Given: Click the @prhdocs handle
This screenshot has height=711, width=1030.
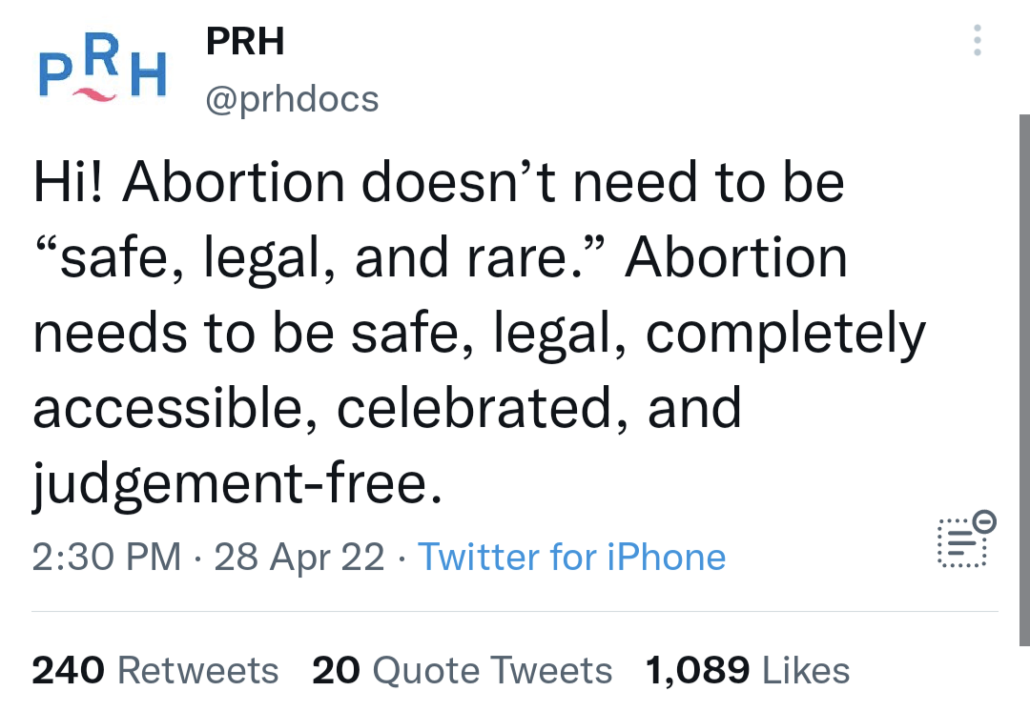Looking at the screenshot, I should (x=292, y=98).
